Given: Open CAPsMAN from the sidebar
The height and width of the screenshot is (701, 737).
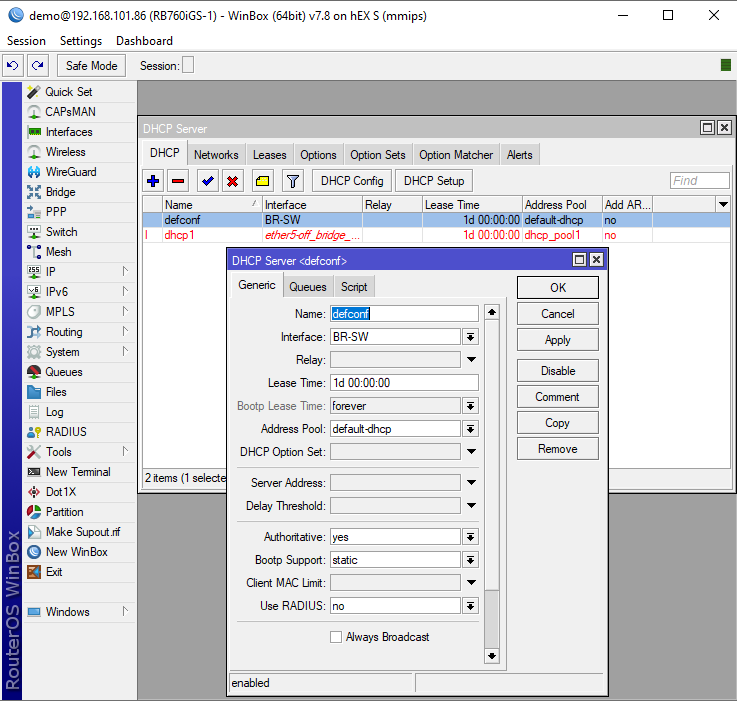Looking at the screenshot, I should 79,112.
